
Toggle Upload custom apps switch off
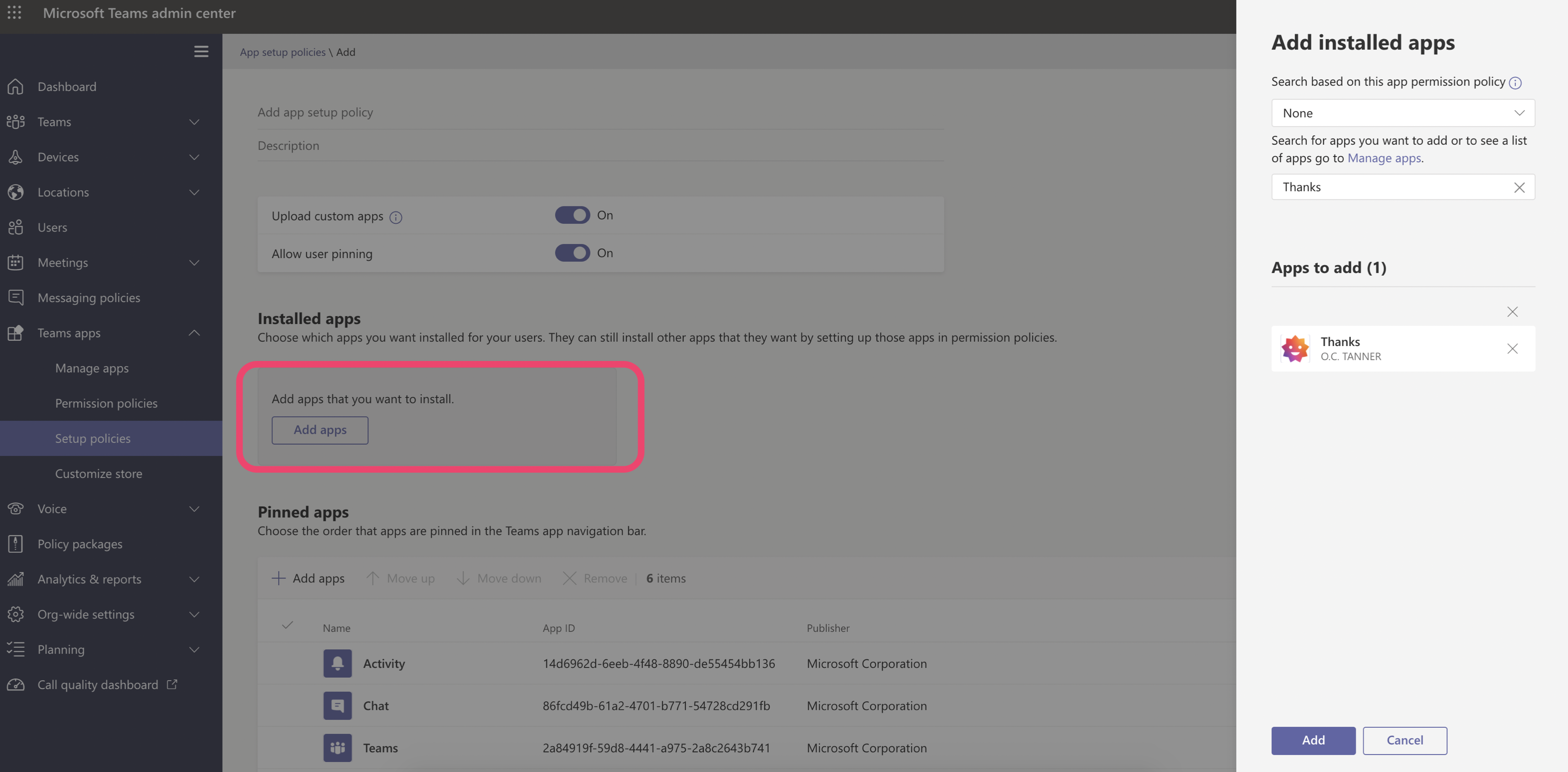pyautogui.click(x=572, y=215)
